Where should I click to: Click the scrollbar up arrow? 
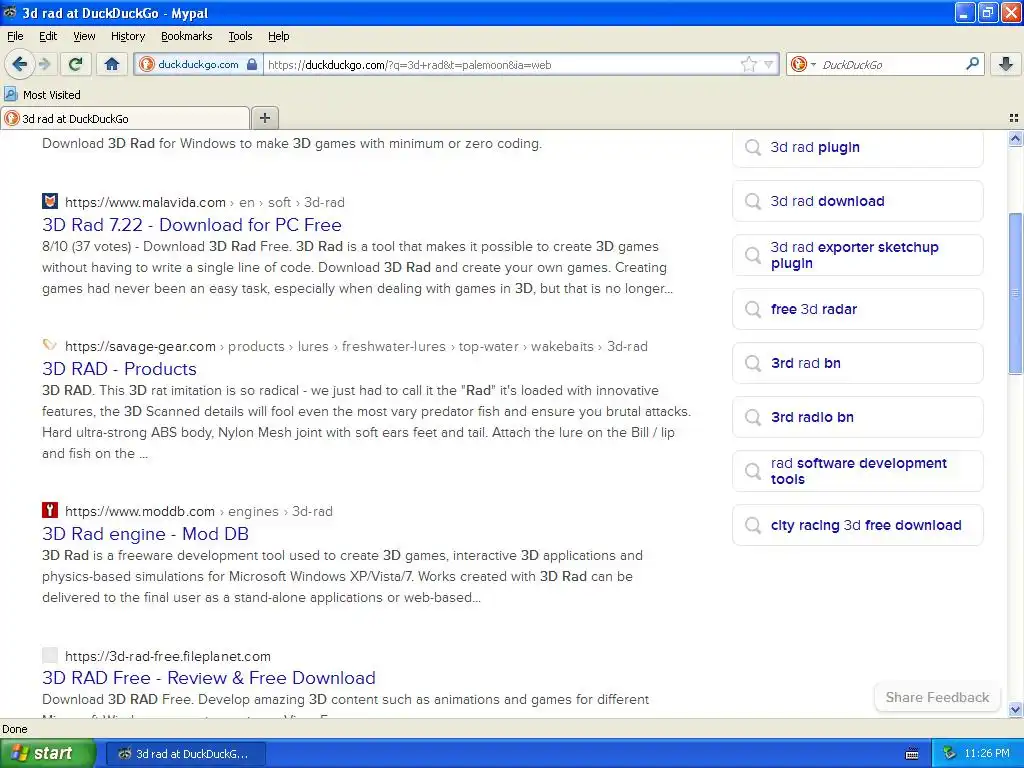point(1015,138)
